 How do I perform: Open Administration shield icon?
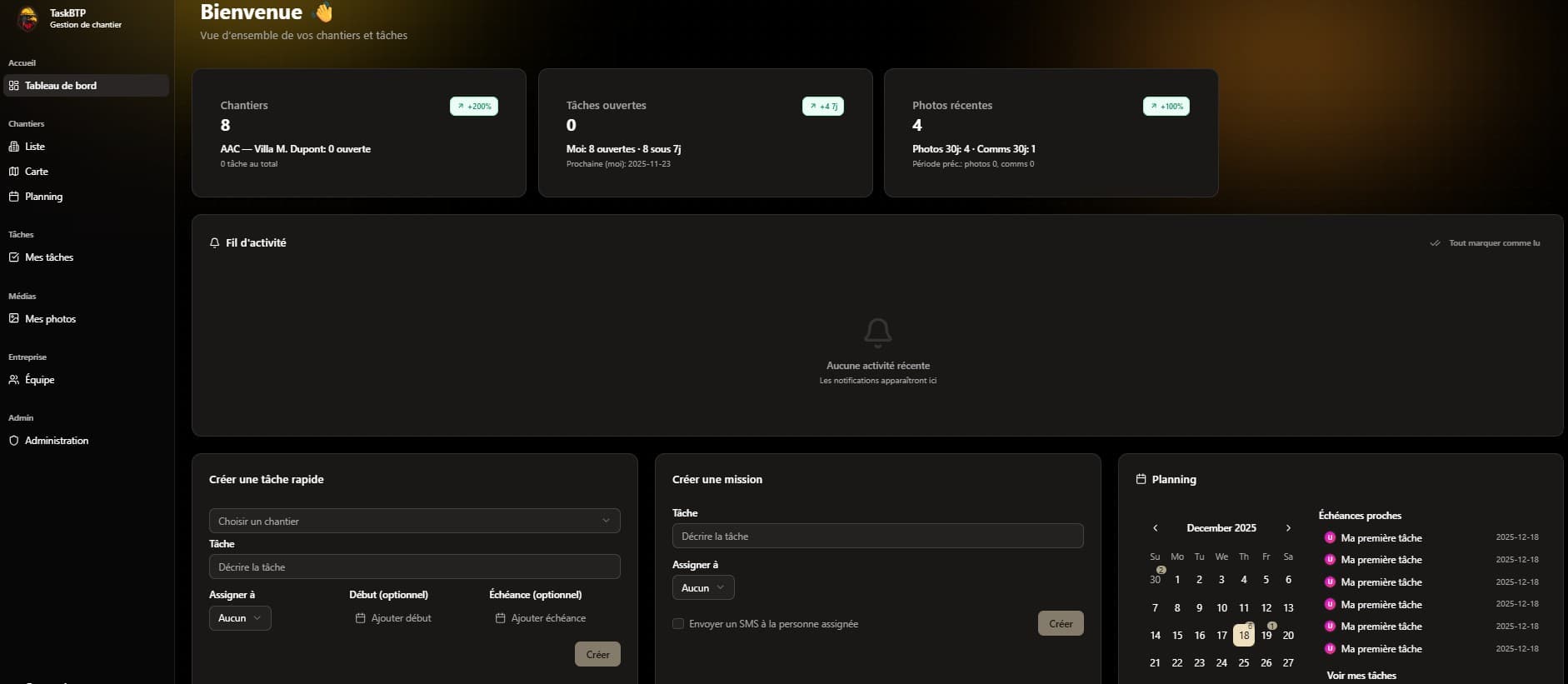pos(13,441)
